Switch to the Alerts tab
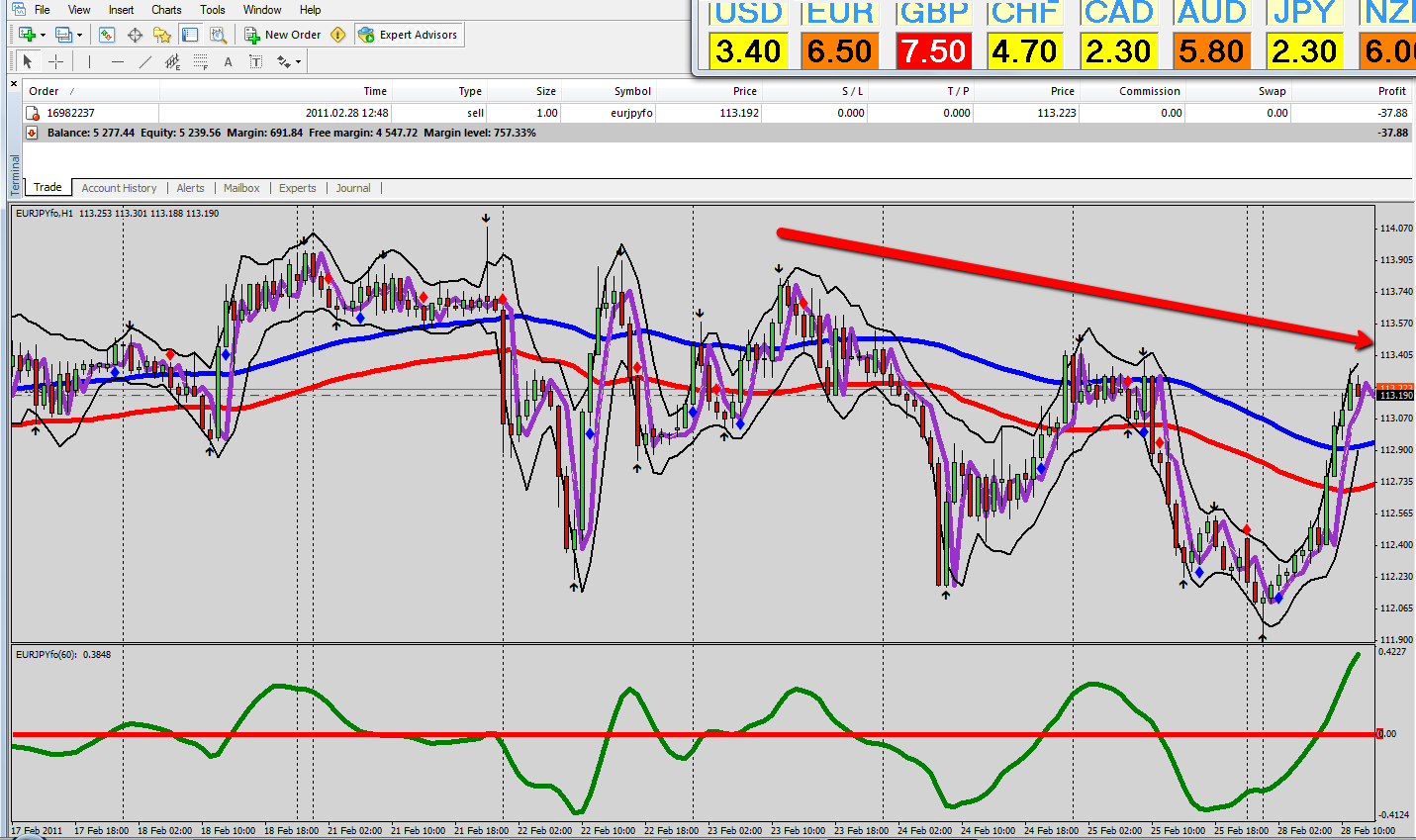This screenshot has height=840, width=1416. (x=190, y=188)
